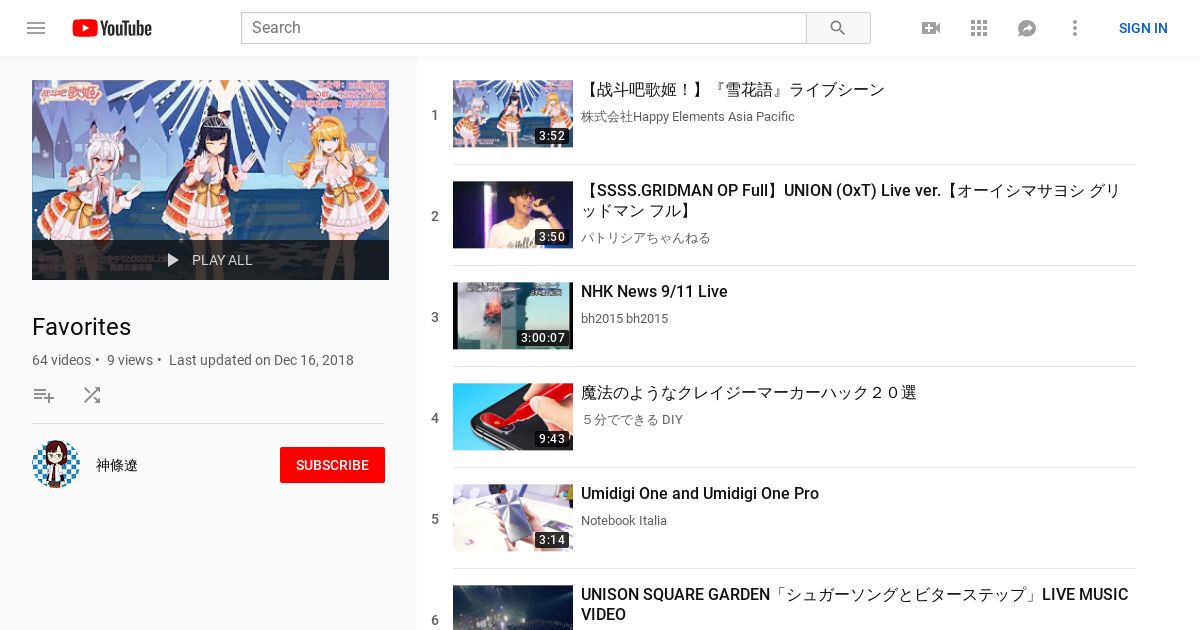Open the messages share icon

tap(1027, 28)
